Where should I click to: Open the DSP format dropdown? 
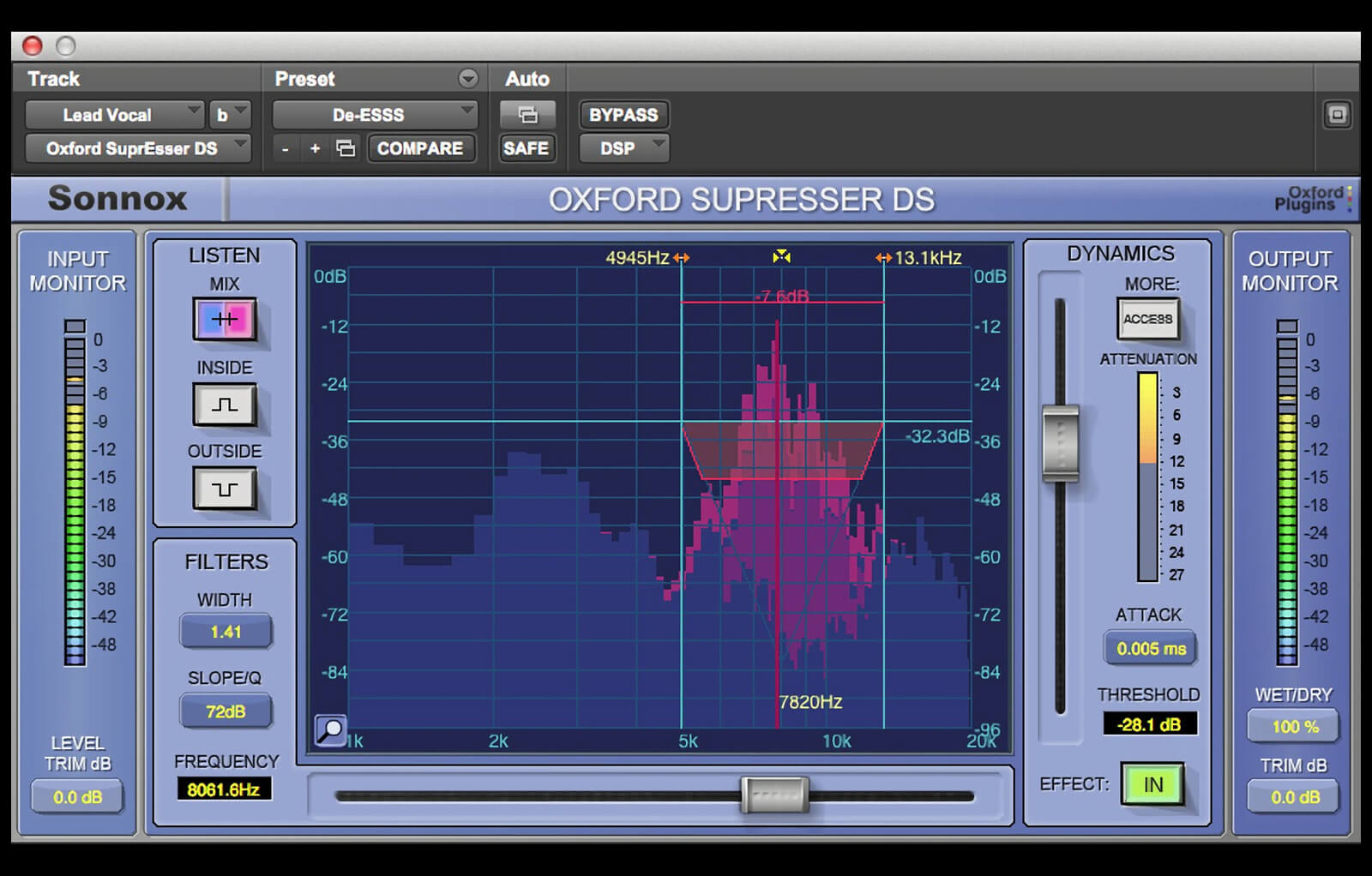tap(623, 148)
